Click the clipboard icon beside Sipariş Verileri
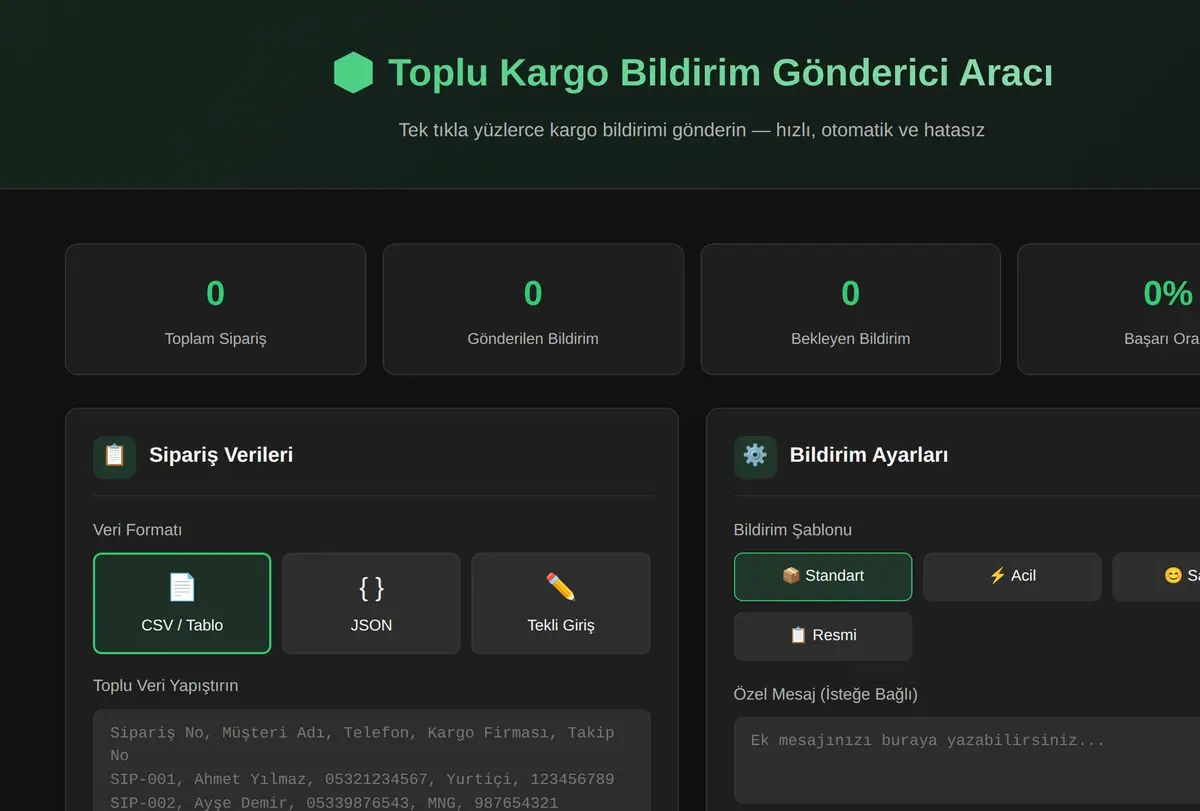The width and height of the screenshot is (1200, 811). coord(115,456)
